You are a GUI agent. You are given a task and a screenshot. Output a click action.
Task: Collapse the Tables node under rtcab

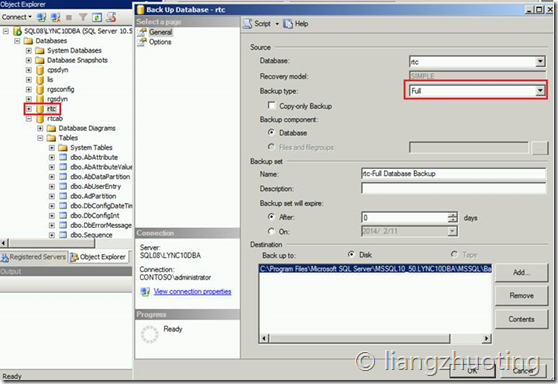click(40, 138)
